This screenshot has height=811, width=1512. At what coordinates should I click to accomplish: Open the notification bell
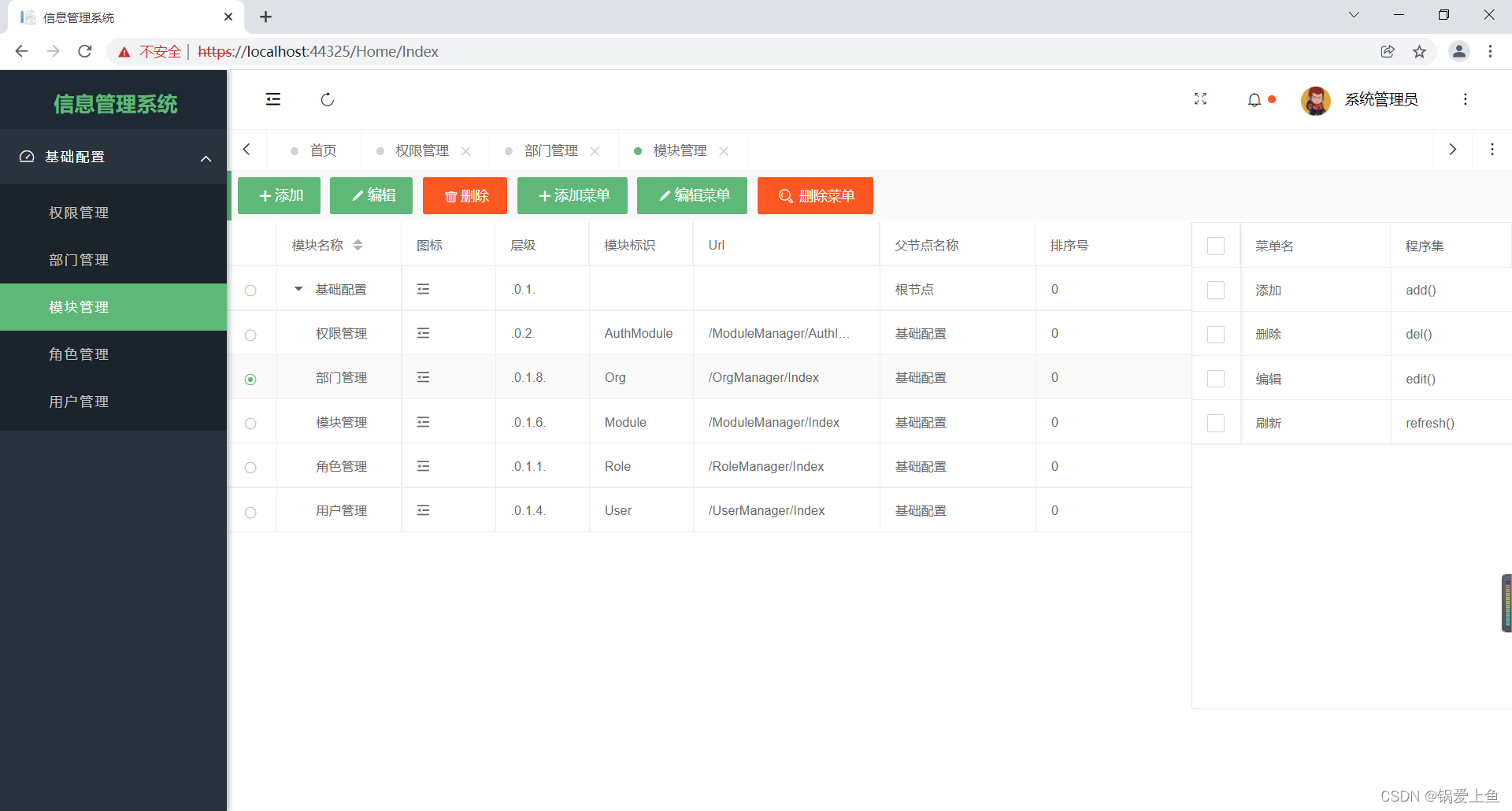point(1254,100)
